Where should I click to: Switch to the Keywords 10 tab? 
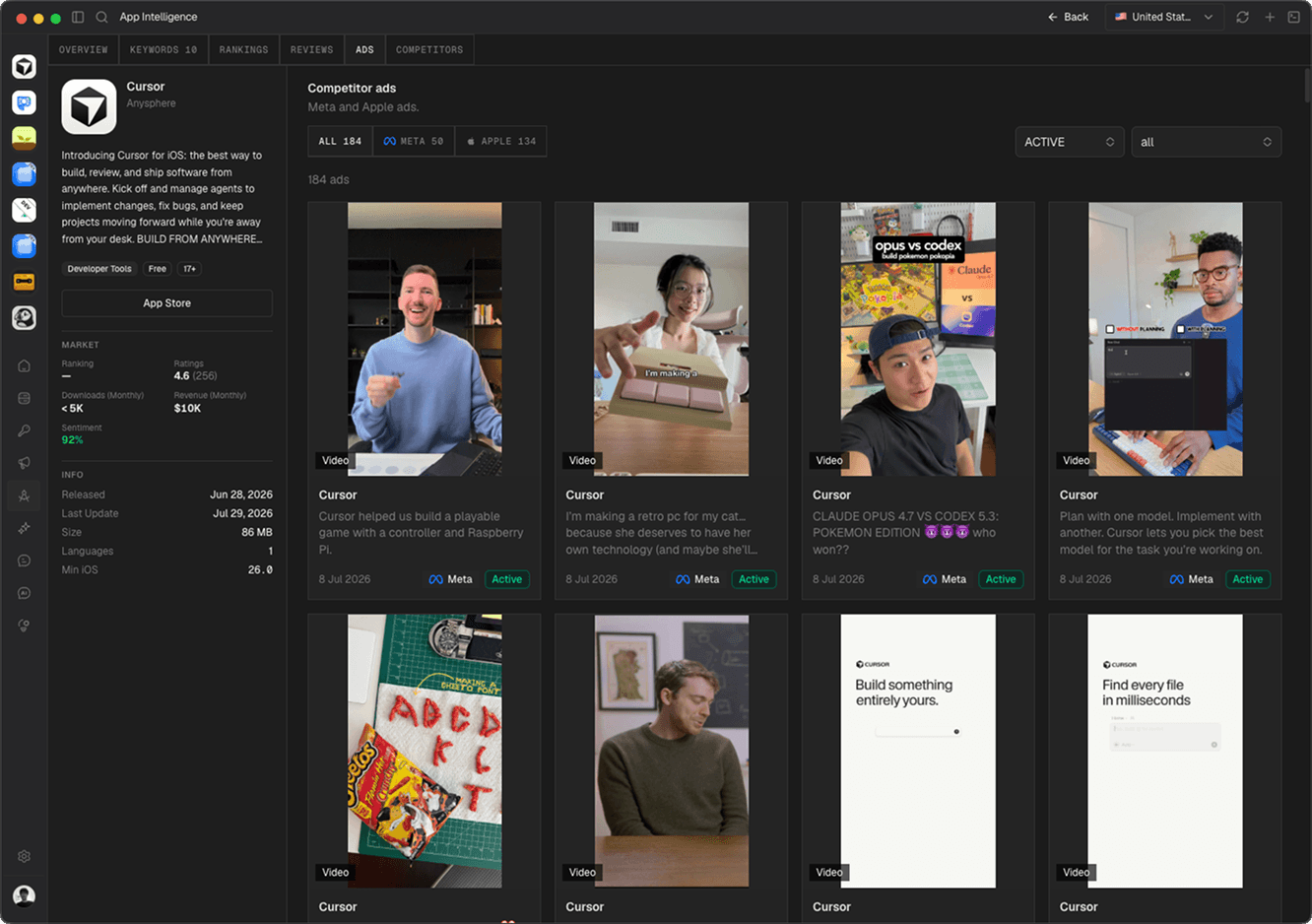[x=164, y=49]
